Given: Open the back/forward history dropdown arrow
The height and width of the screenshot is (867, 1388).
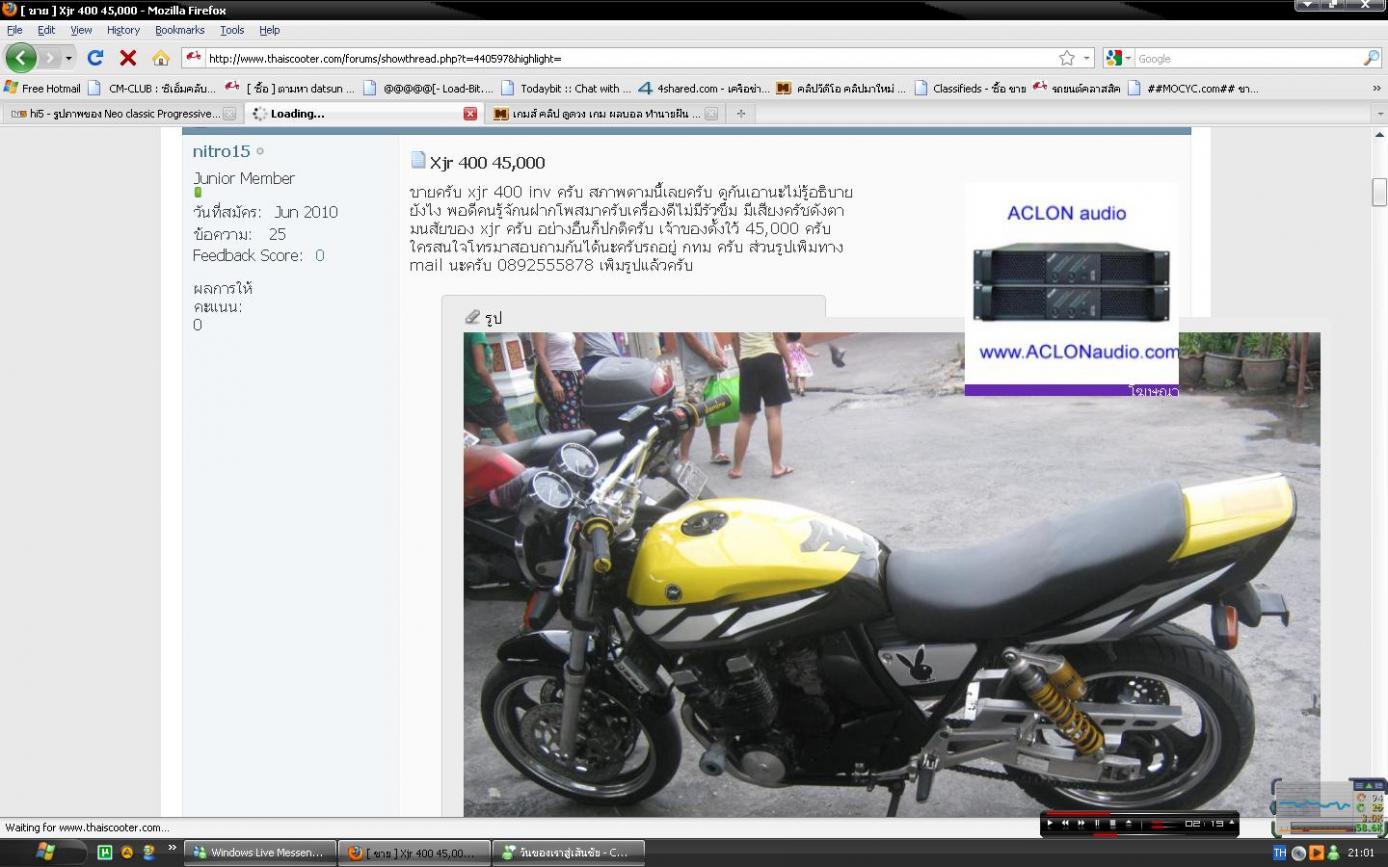Looking at the screenshot, I should 69,58.
